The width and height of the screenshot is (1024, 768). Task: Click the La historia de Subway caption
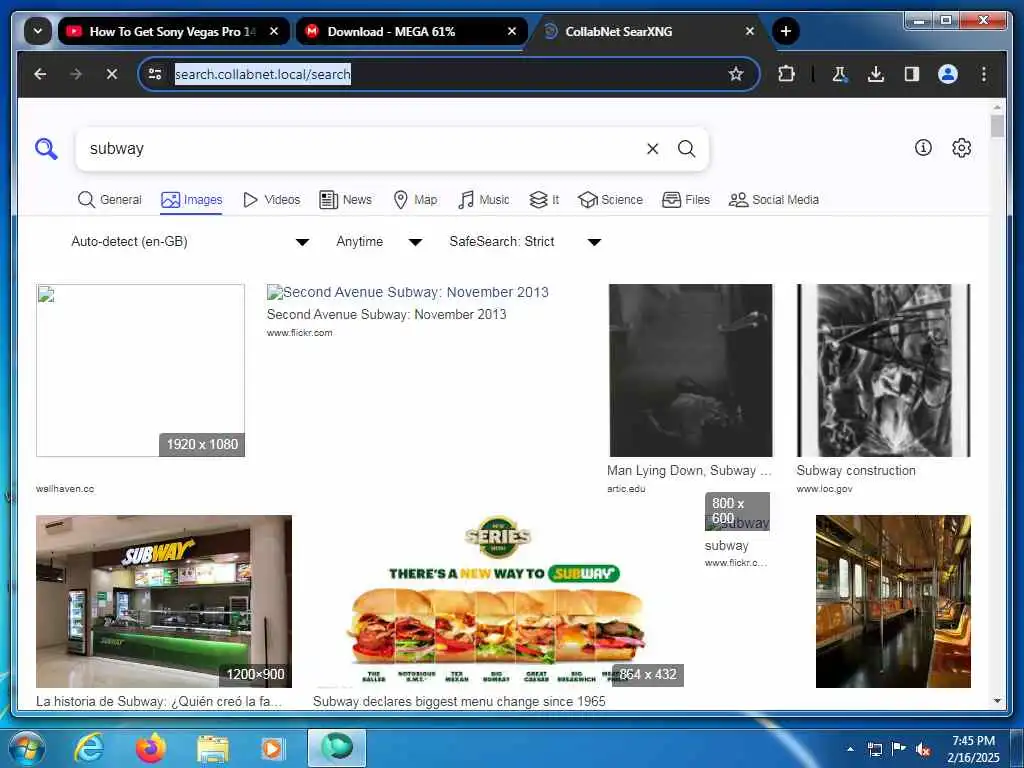coord(159,701)
